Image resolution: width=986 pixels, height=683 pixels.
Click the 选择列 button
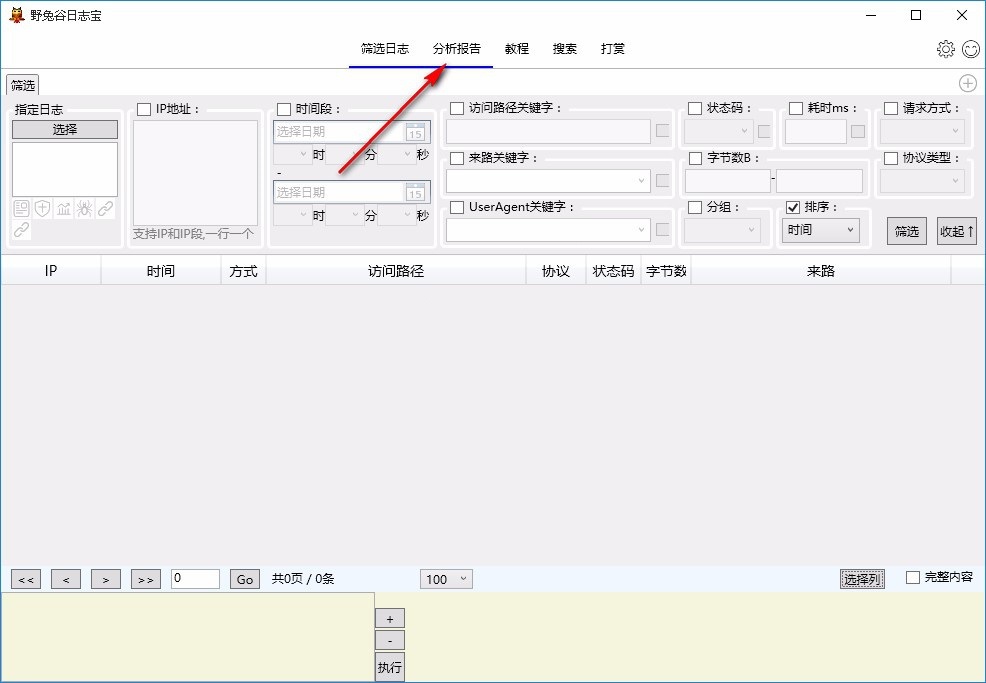coord(862,579)
